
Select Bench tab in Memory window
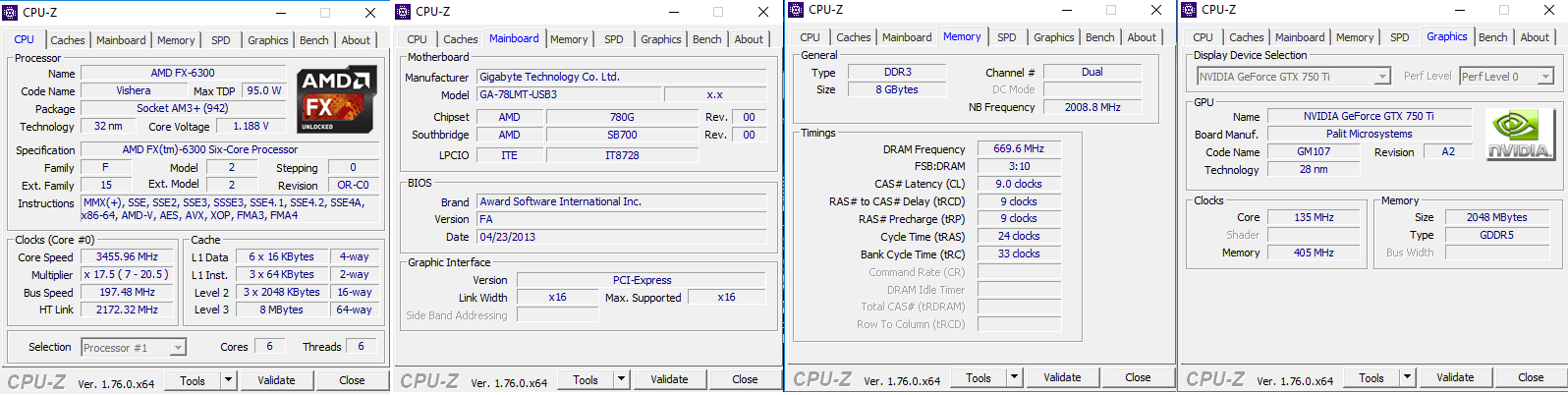point(1100,37)
